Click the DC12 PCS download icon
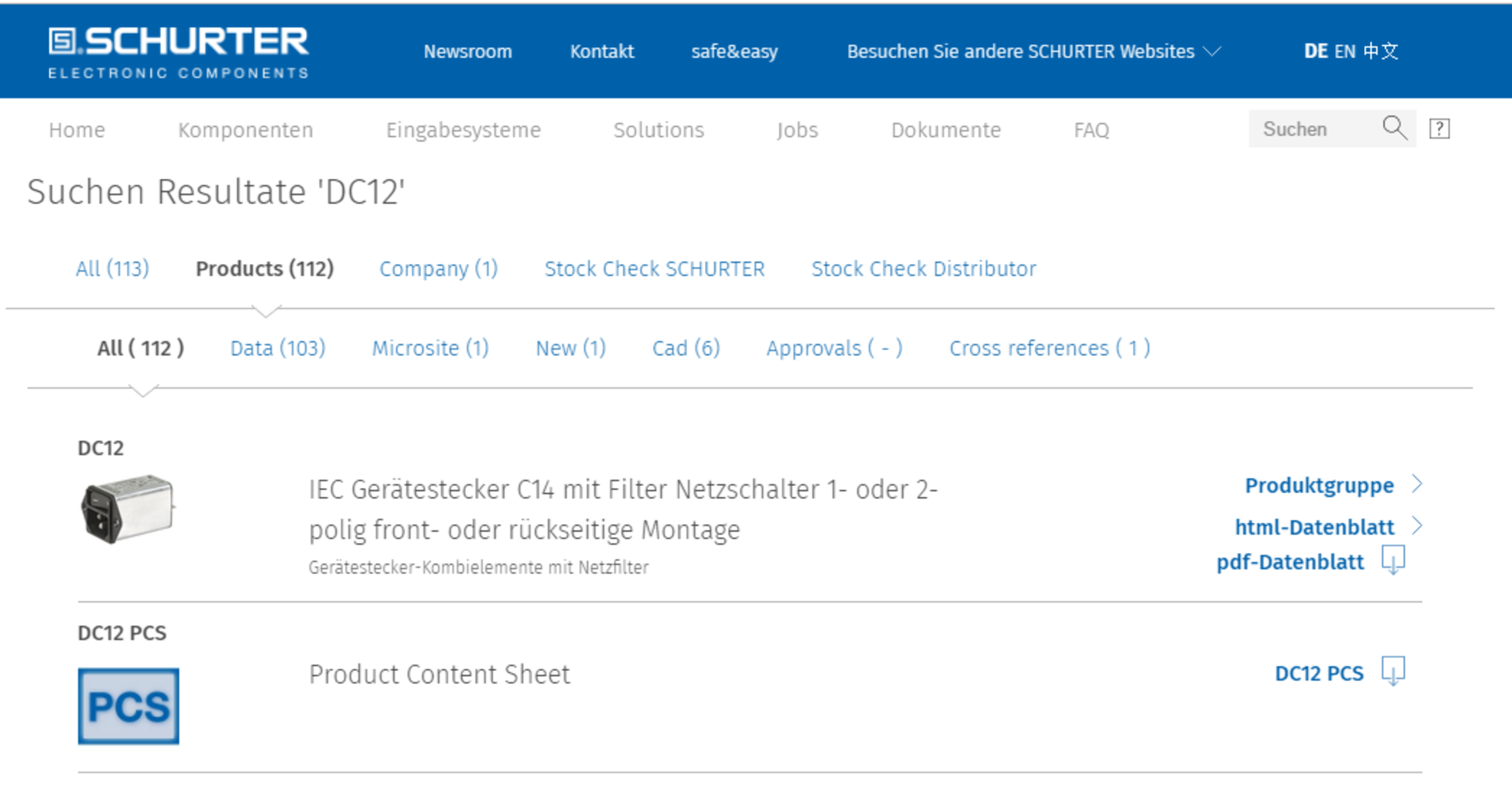1512x789 pixels. click(1393, 672)
